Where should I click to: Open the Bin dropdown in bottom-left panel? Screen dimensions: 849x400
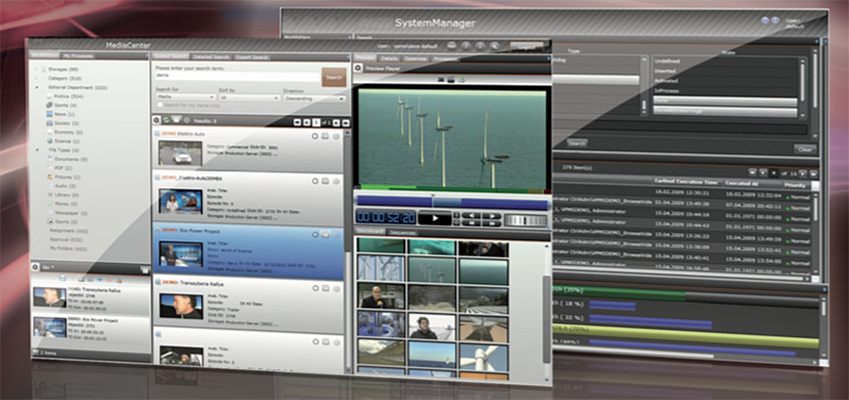pyautogui.click(x=48, y=267)
